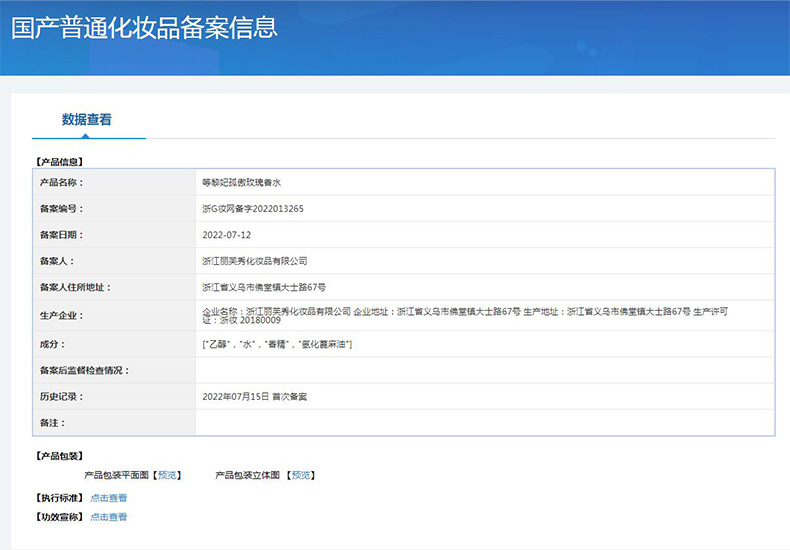This screenshot has width=790, height=550.
Task: Click the 备案编号 row label
Action: coord(61,209)
